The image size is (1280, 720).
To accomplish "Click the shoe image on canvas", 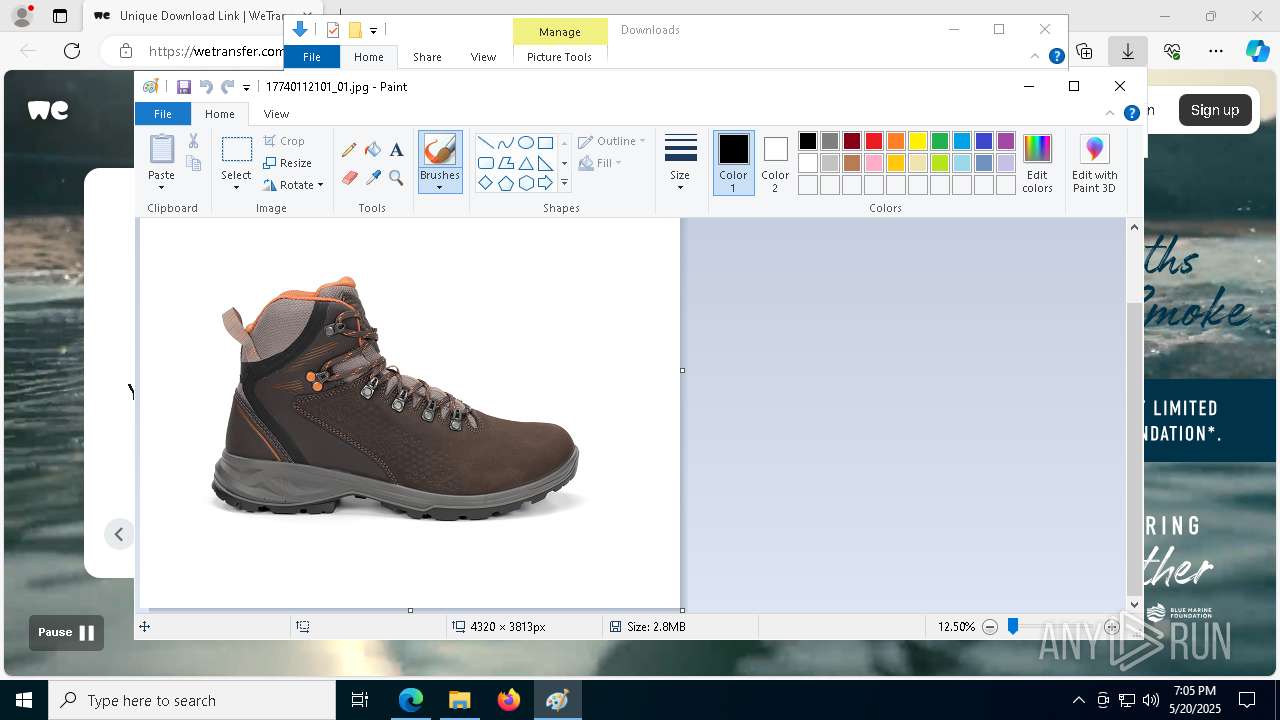I will click(395, 398).
